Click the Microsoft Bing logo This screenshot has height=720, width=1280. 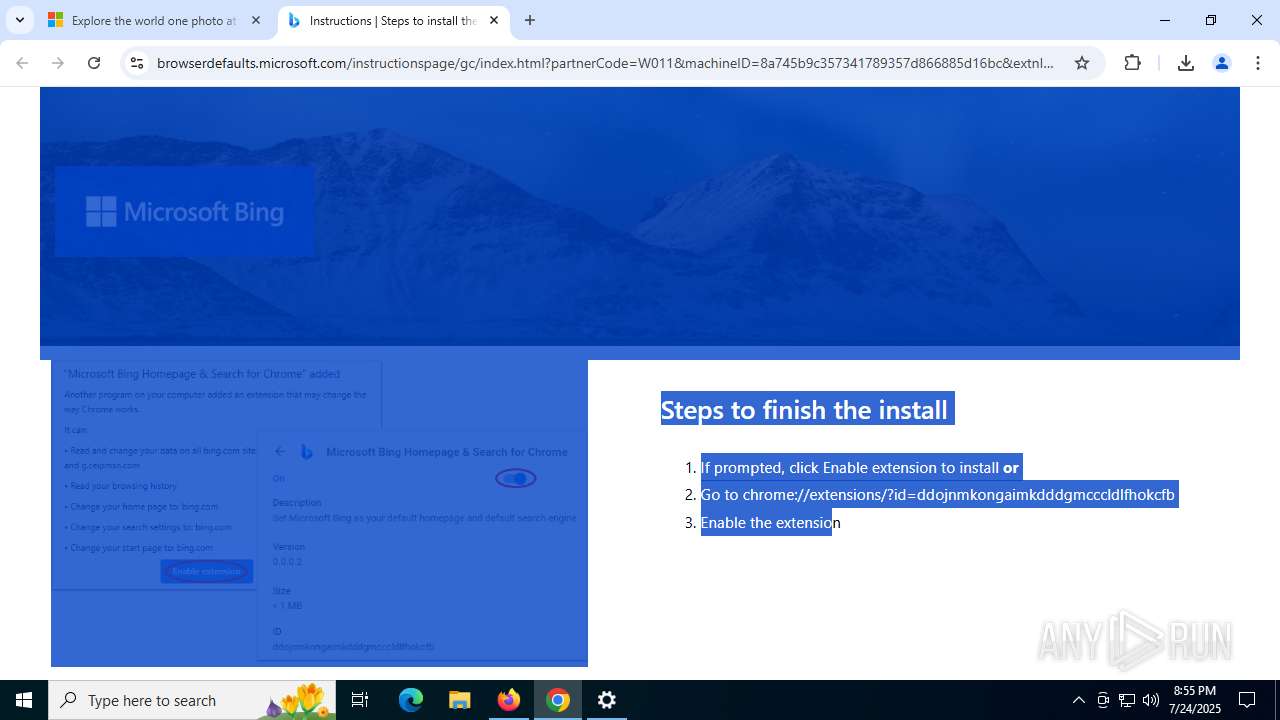point(185,212)
